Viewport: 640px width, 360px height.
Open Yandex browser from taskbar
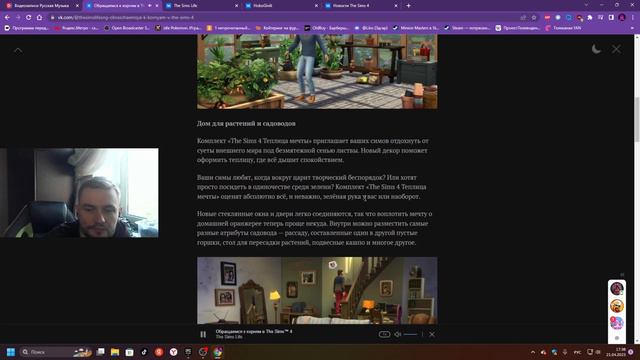tap(173, 352)
